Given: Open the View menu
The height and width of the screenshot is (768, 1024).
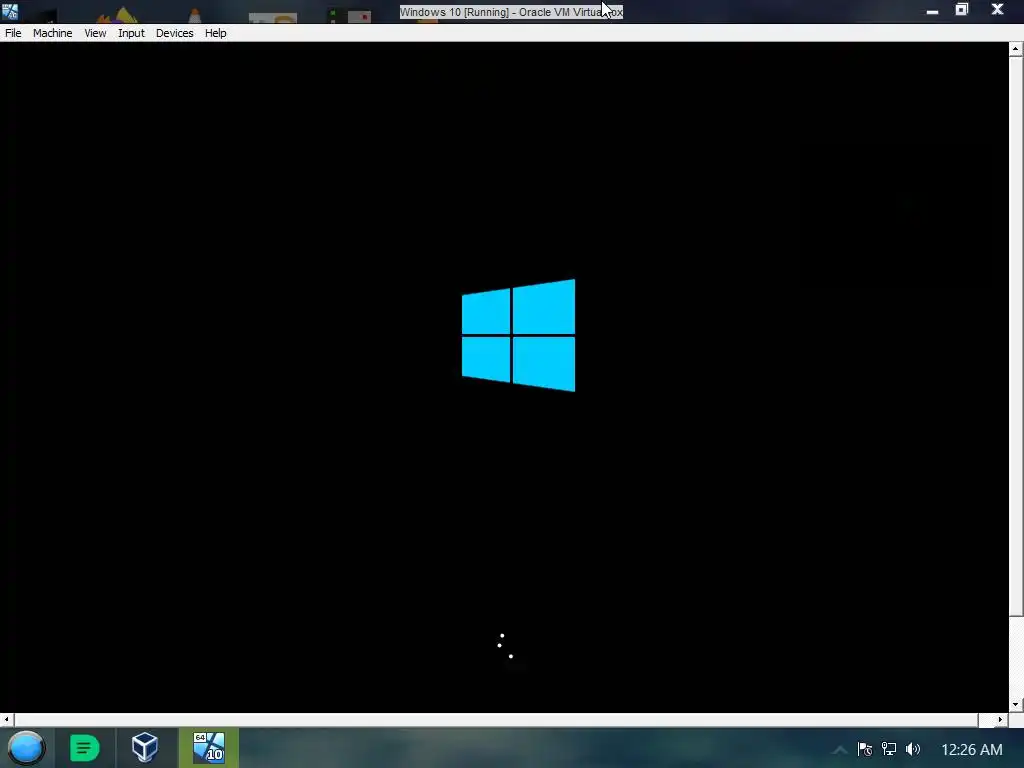Looking at the screenshot, I should pos(95,33).
